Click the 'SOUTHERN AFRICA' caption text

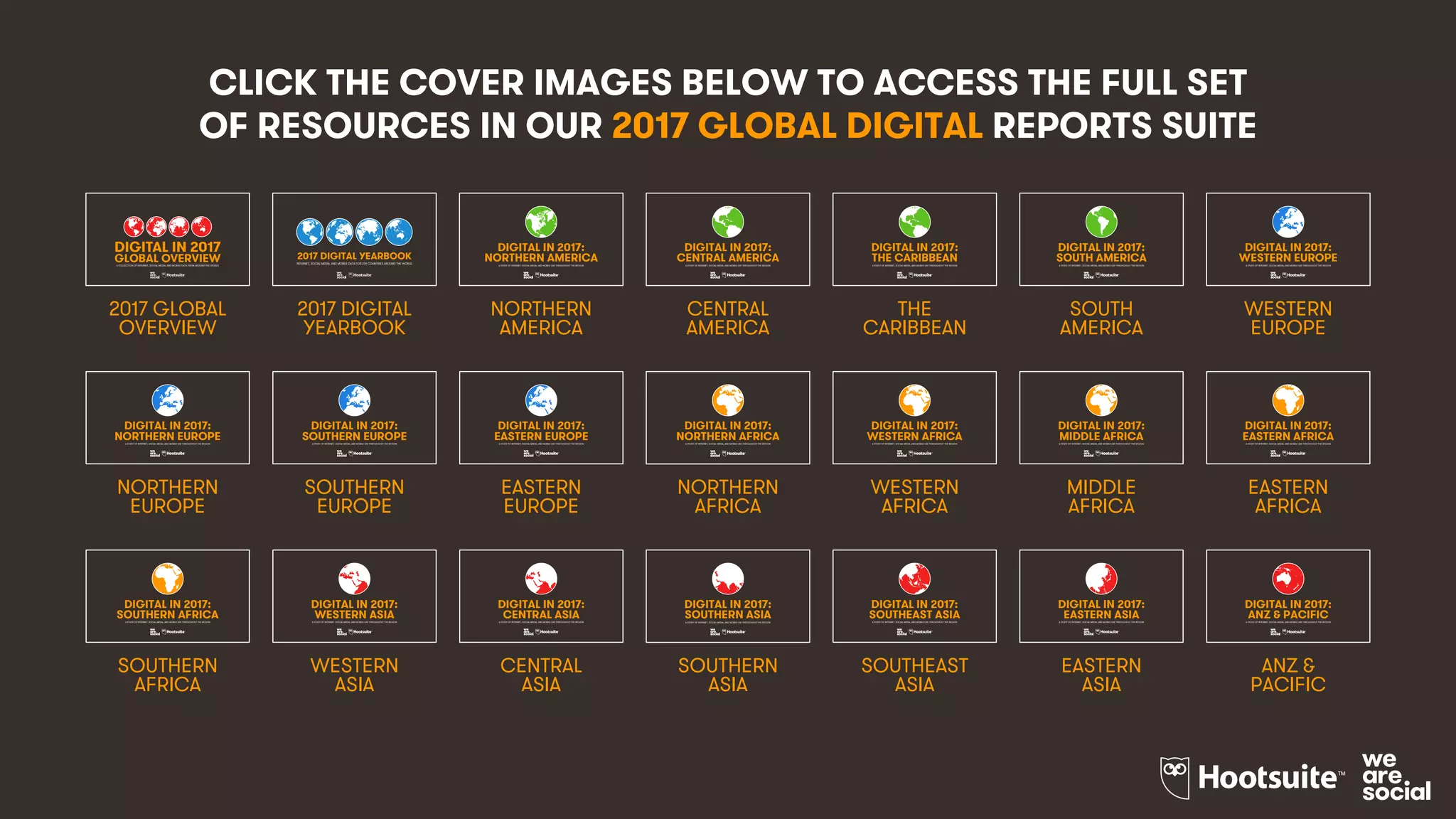tap(168, 675)
